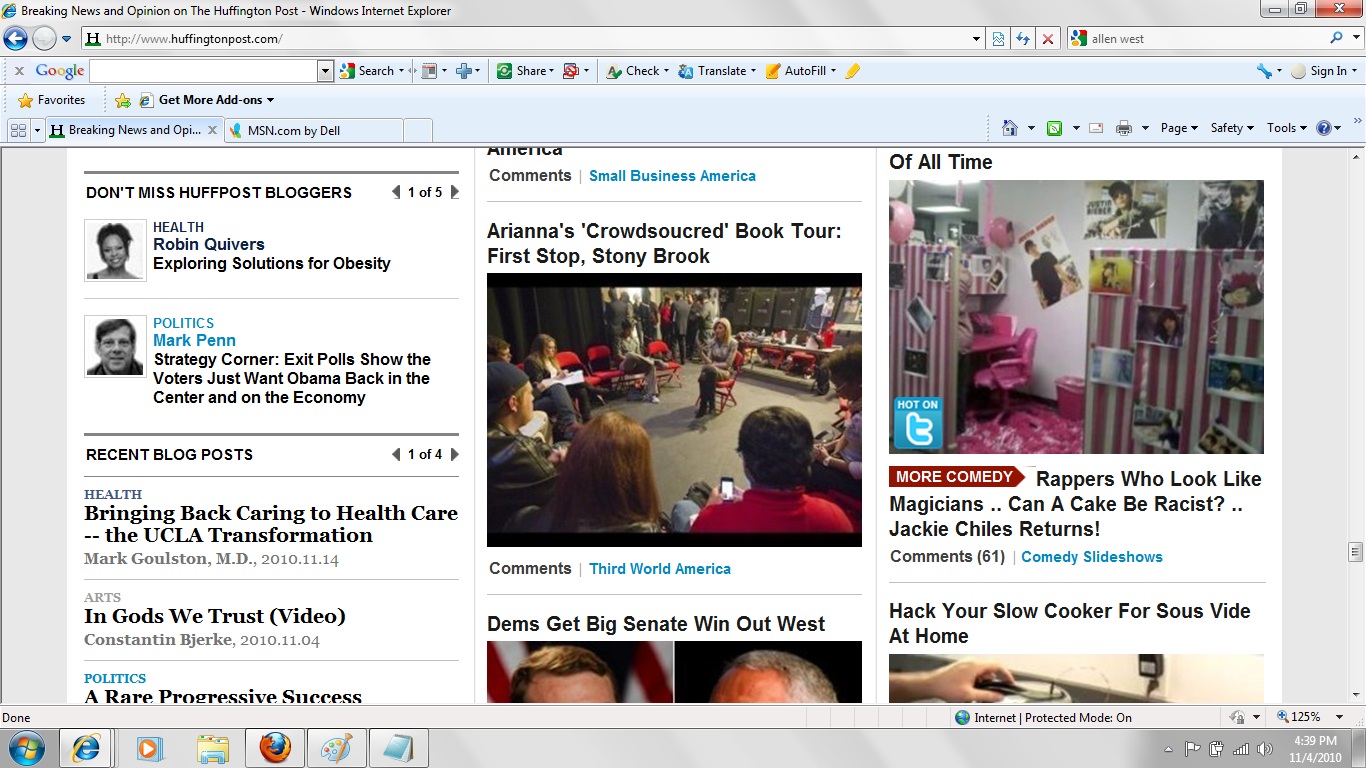Image resolution: width=1366 pixels, height=768 pixels.
Task: Click Small Business America link
Action: click(672, 176)
